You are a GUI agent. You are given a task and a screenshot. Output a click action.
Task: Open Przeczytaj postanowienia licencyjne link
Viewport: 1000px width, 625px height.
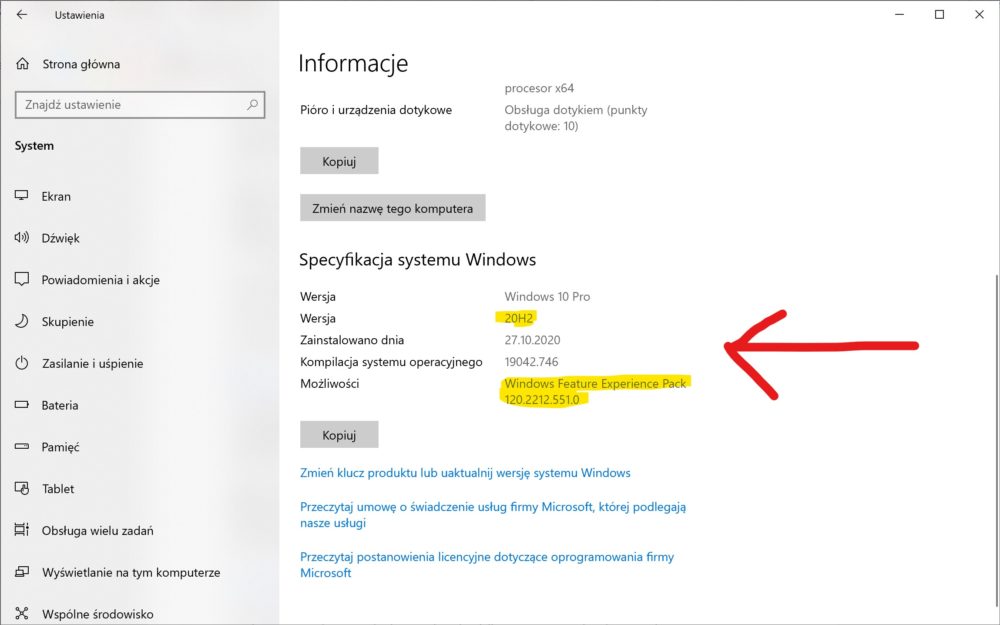(x=487, y=564)
